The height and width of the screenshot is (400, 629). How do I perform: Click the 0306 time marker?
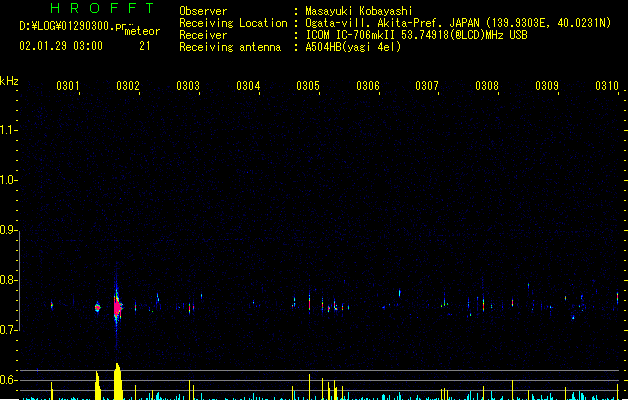coord(368,86)
